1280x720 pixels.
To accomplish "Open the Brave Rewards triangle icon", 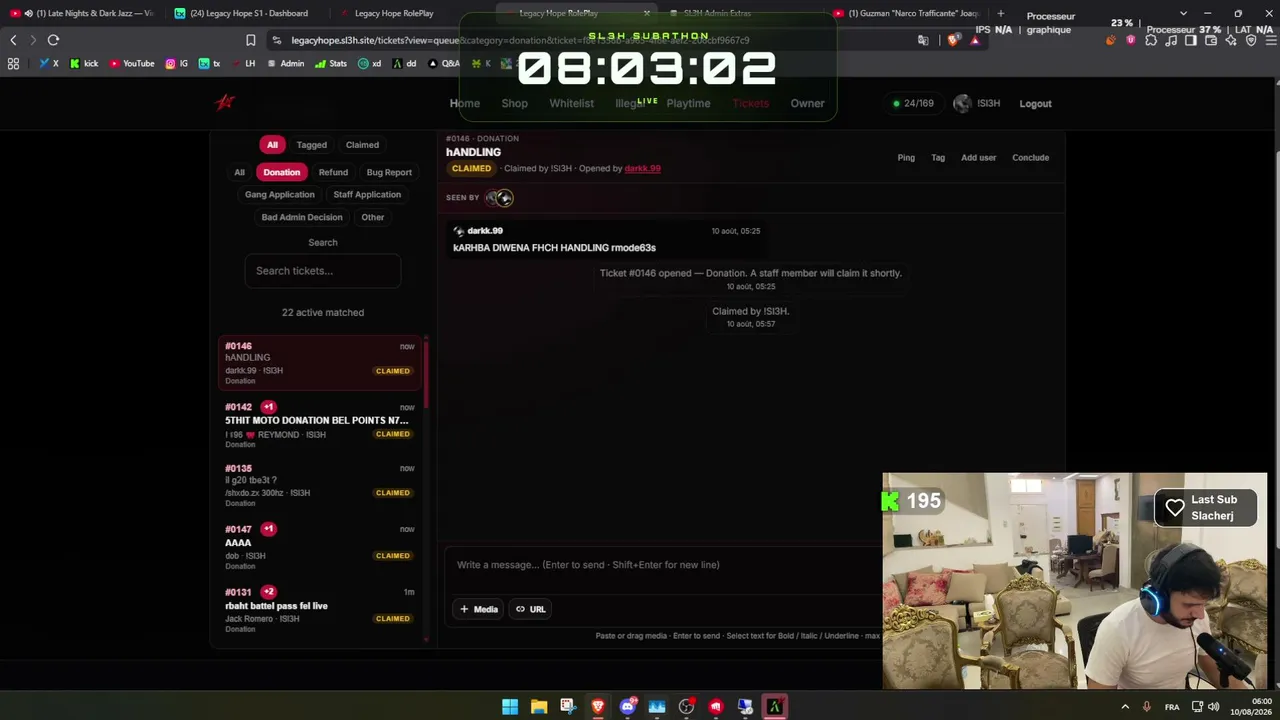I will click(x=975, y=40).
